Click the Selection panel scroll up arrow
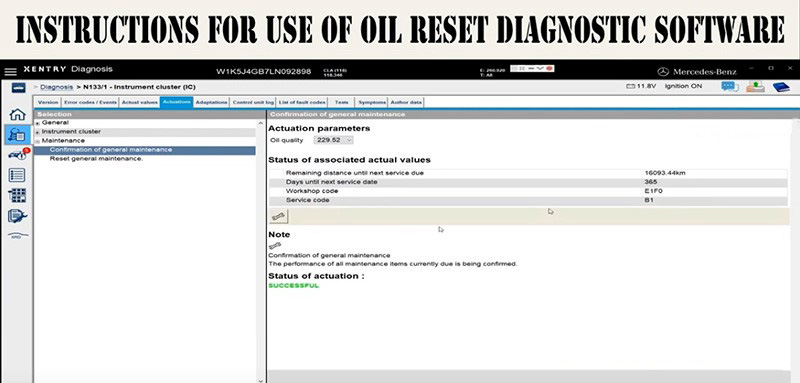This screenshot has width=800, height=383. pyautogui.click(x=261, y=123)
